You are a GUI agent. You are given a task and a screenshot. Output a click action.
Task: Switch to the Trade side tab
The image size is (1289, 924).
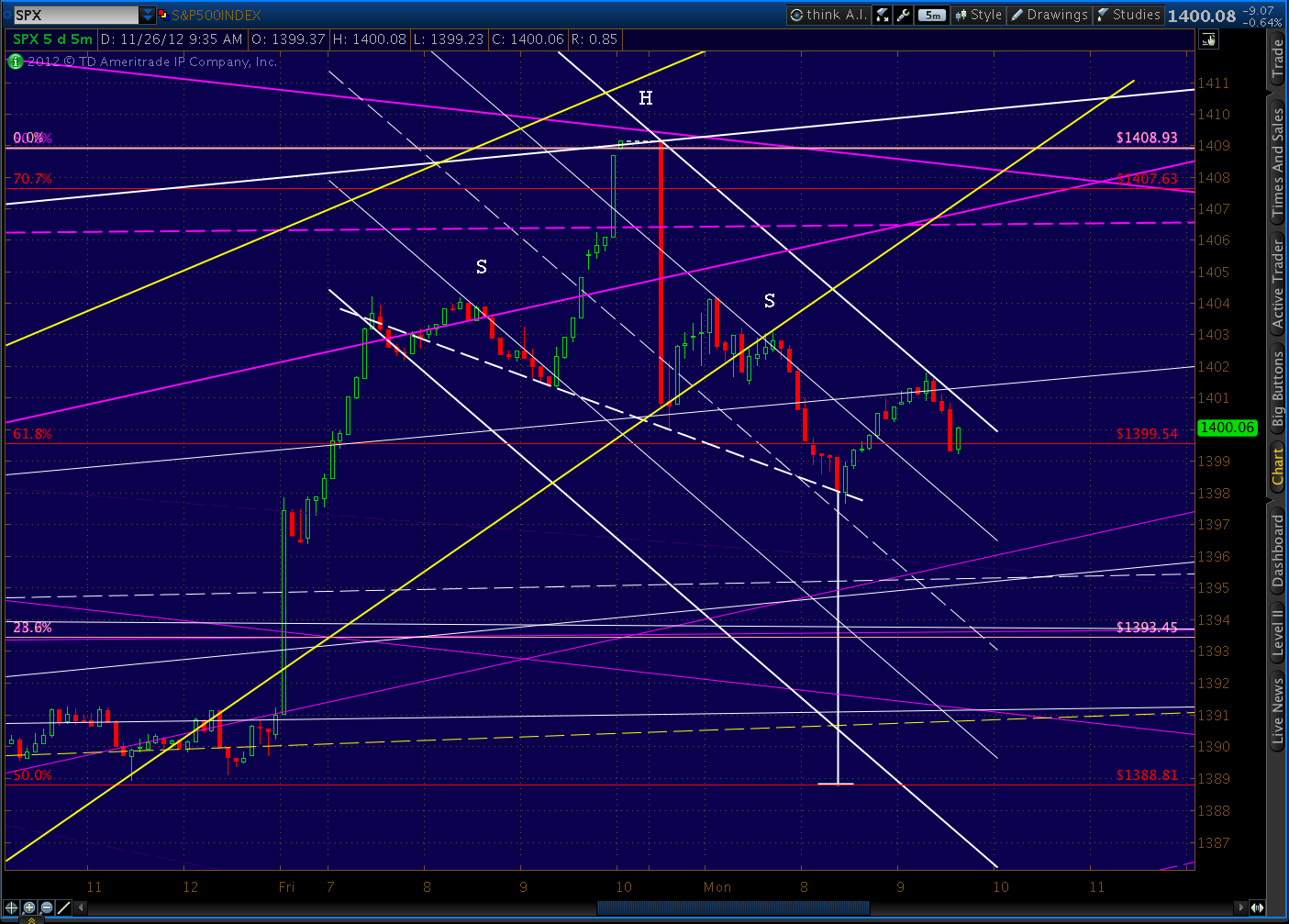click(1277, 60)
